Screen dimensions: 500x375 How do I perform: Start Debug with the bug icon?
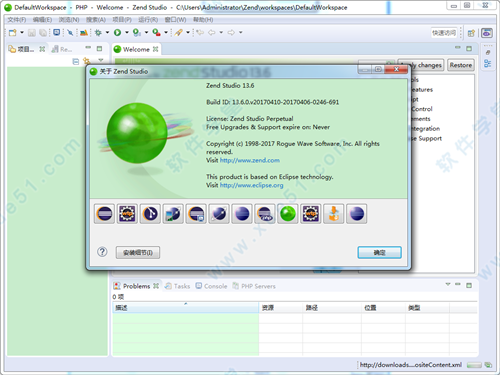coord(98,32)
